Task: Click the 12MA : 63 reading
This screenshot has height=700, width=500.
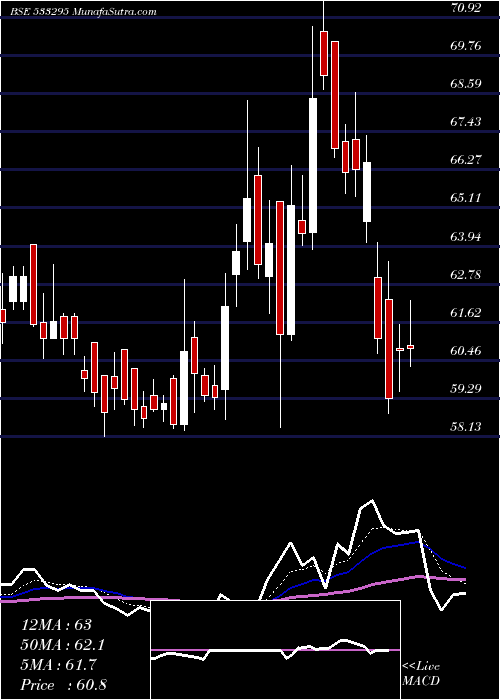Action: (x=56, y=625)
